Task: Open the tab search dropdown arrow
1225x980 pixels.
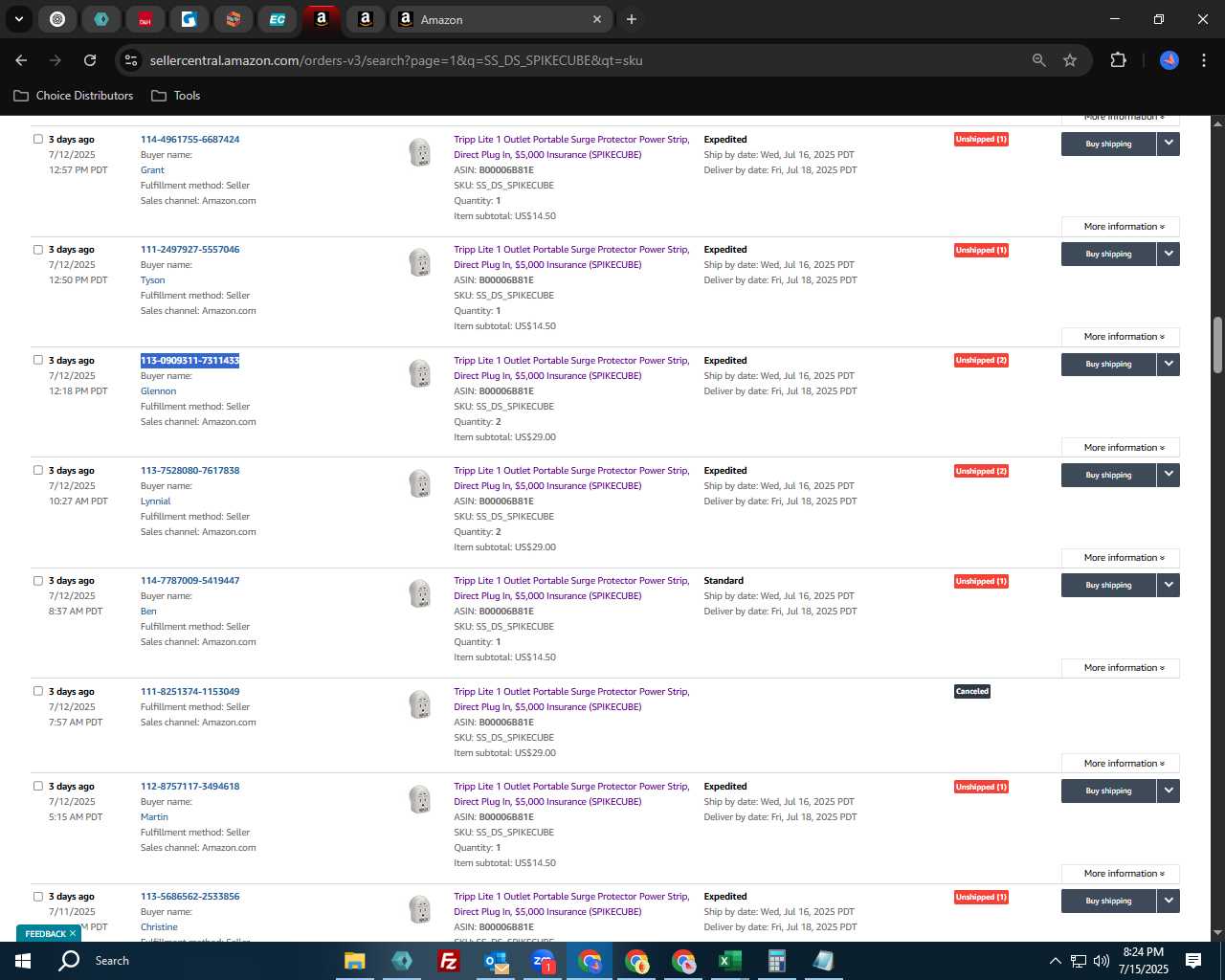Action: (x=18, y=19)
